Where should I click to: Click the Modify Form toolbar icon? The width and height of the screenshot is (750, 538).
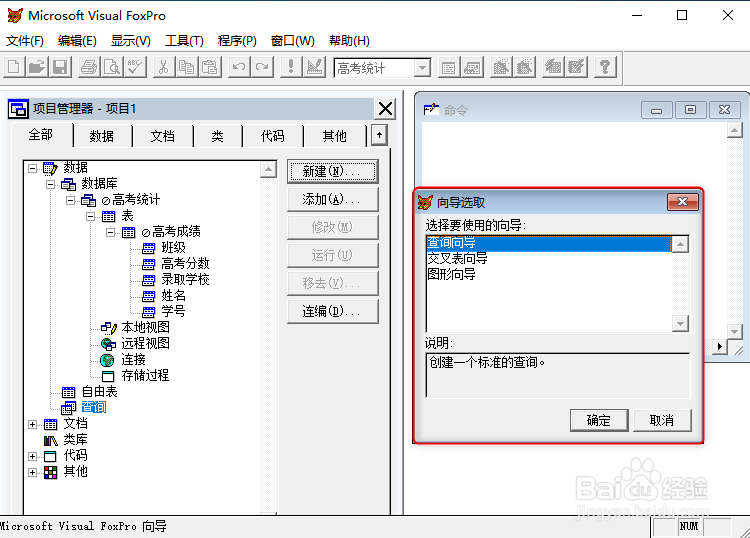coord(314,67)
